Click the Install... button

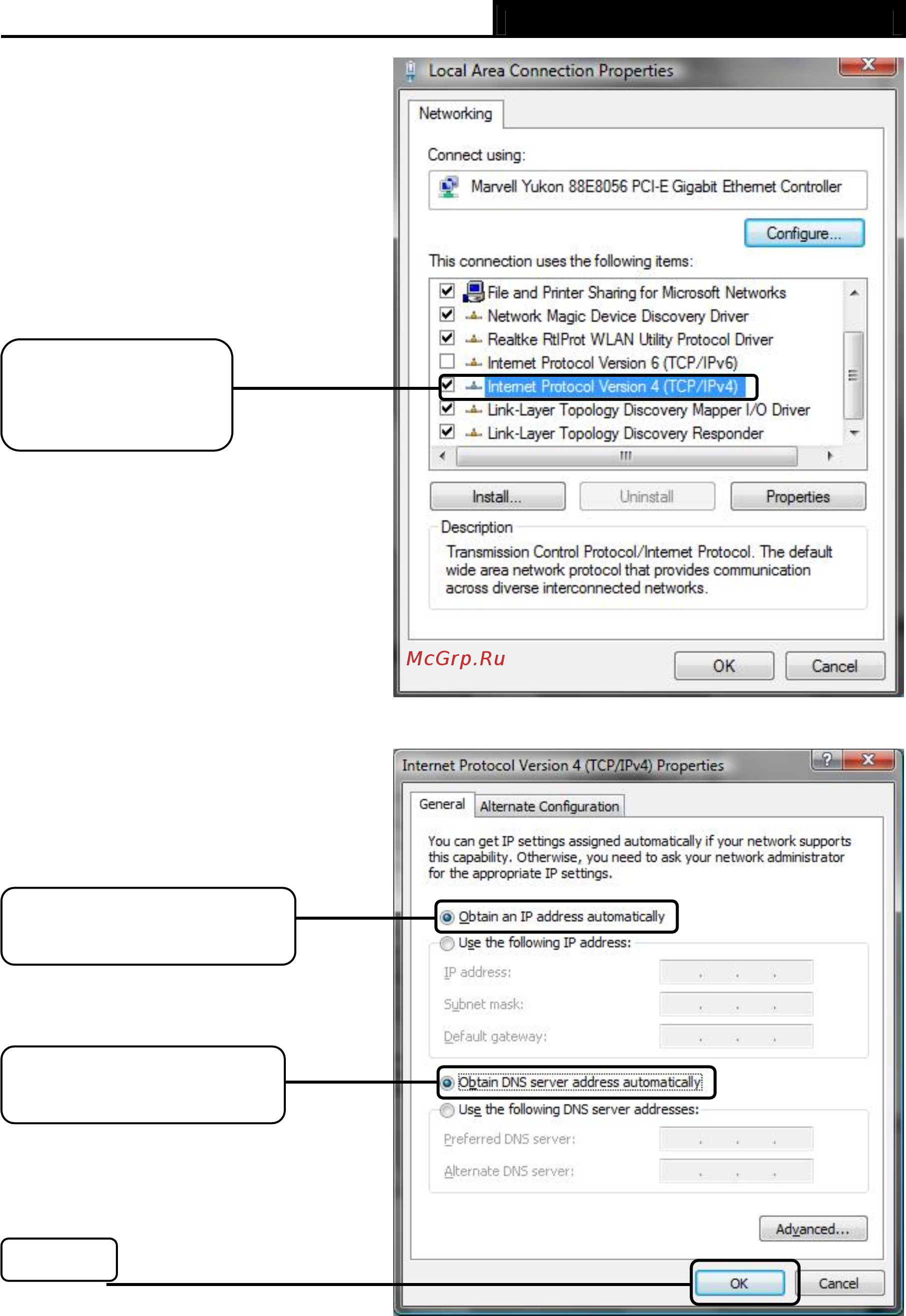(497, 497)
